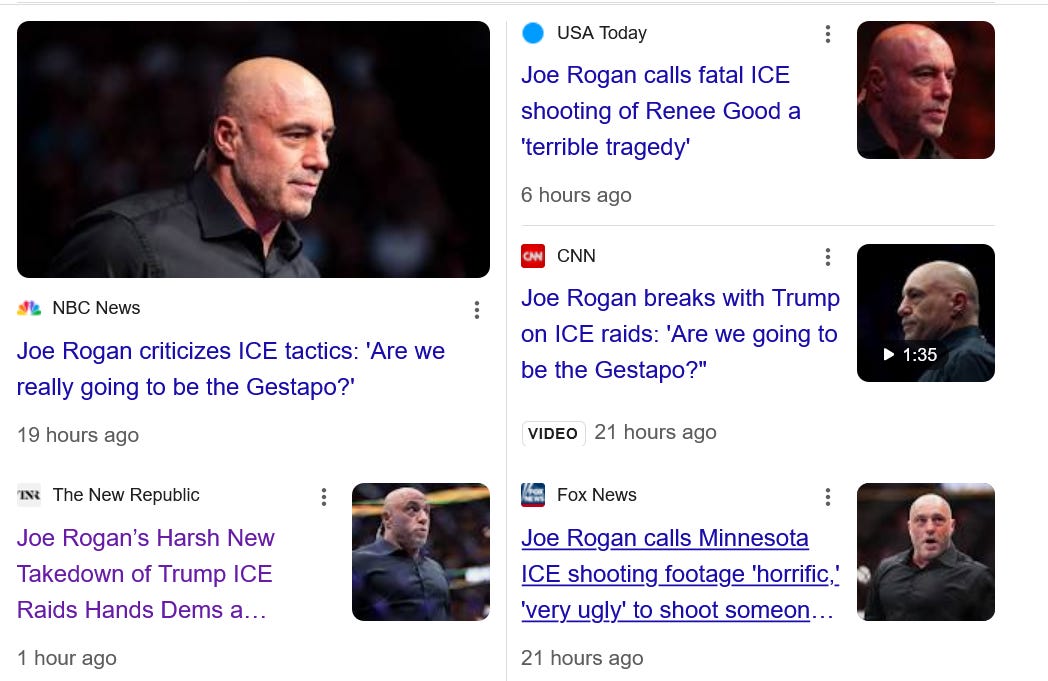Open the three-dot menu on the NBC News article
Screen dimensions: 1048x681
(x=477, y=310)
